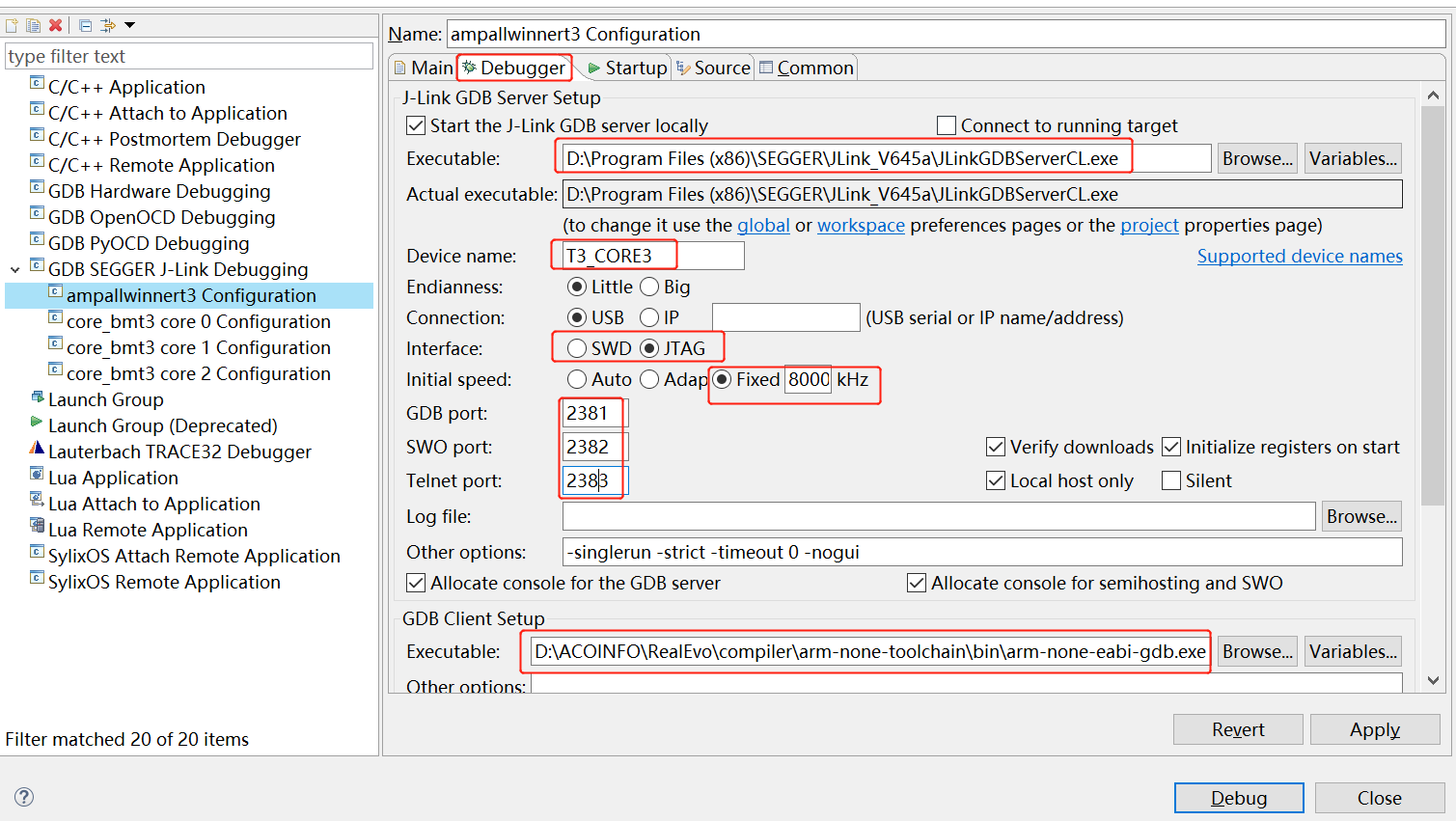Screen dimensions: 1456x821
Task: Collapse all configurations in the tree
Action: [x=85, y=25]
